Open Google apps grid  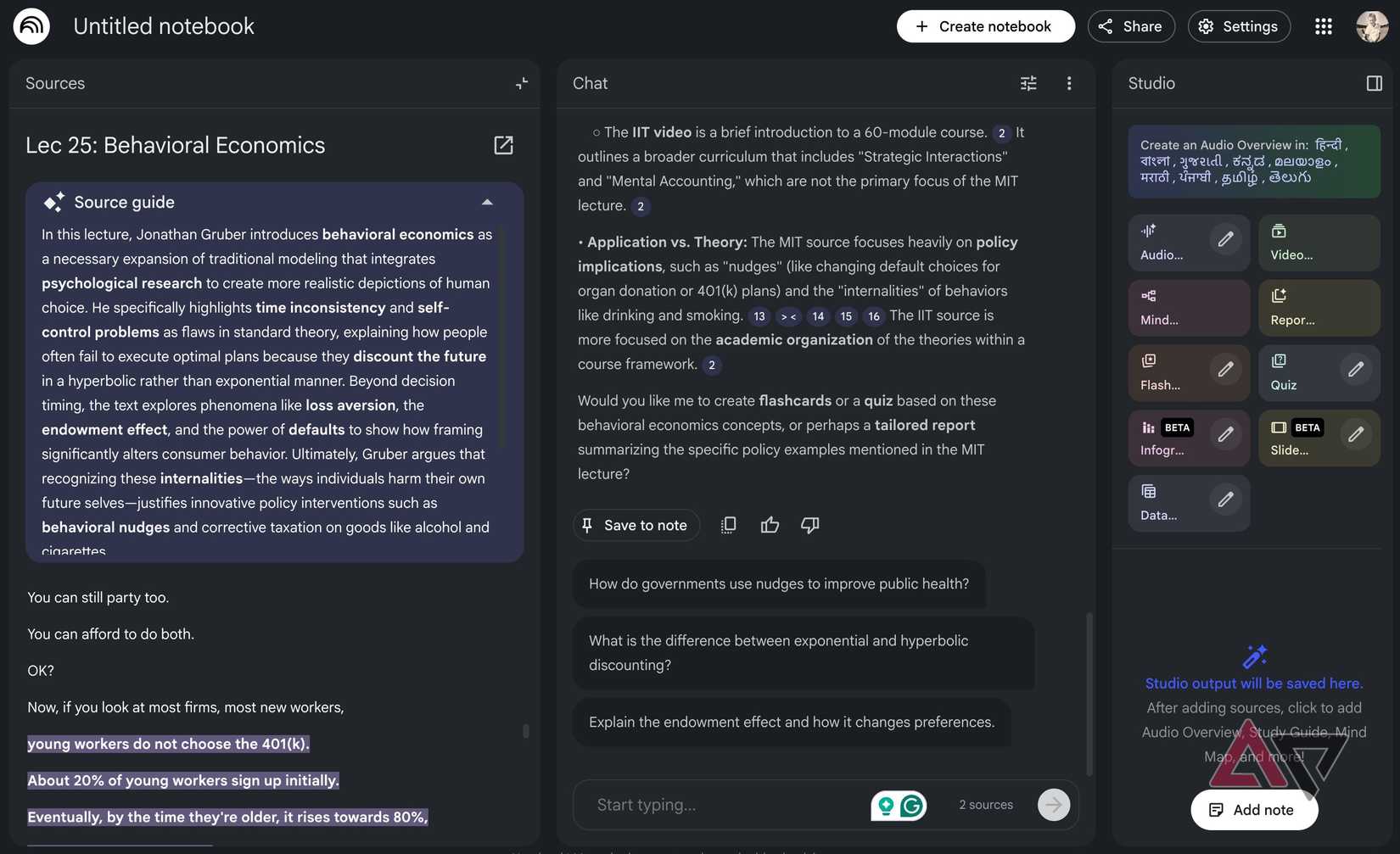click(1323, 26)
